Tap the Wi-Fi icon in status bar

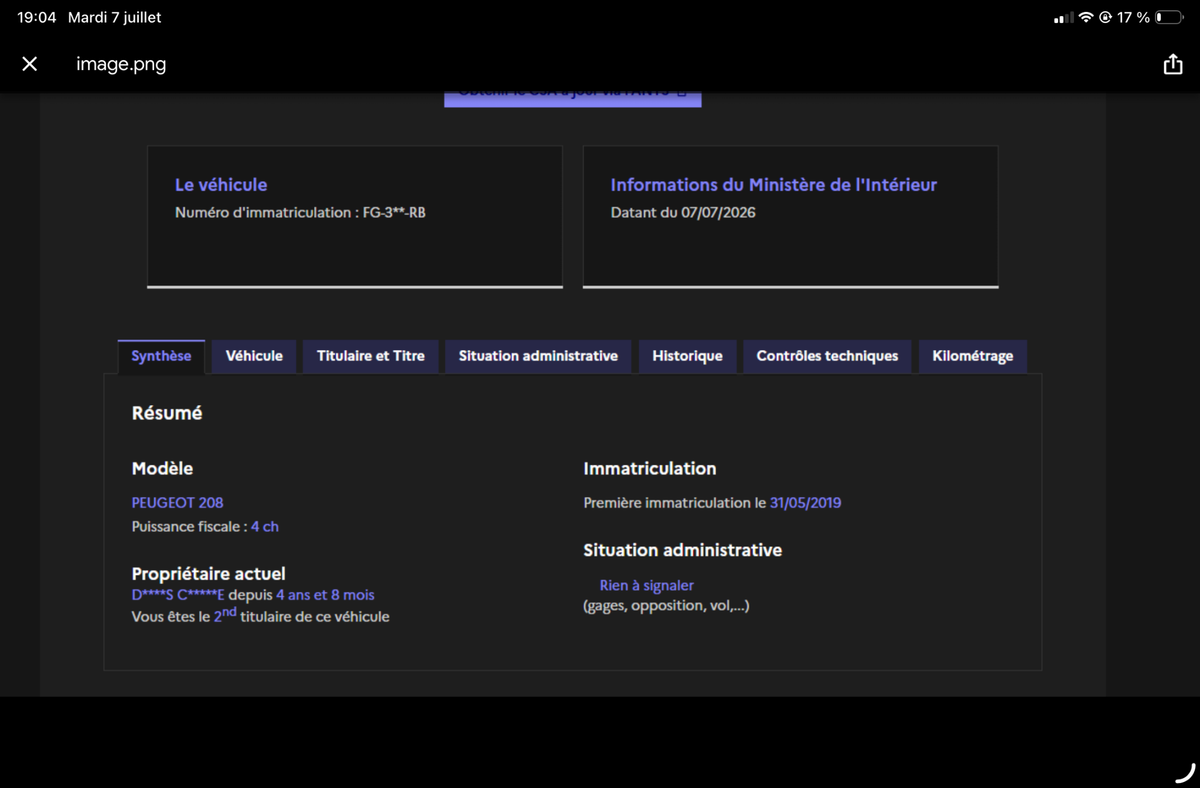click(x=1086, y=18)
